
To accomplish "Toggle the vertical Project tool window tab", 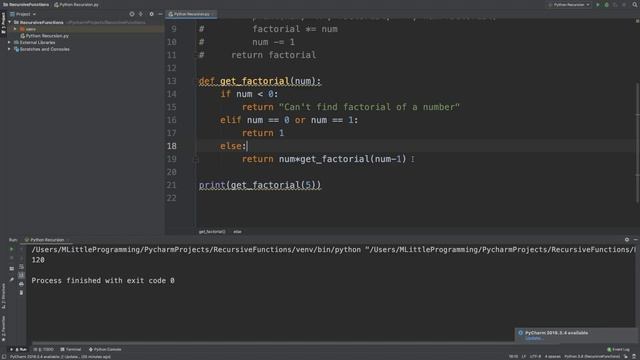I will click(x=3, y=24).
